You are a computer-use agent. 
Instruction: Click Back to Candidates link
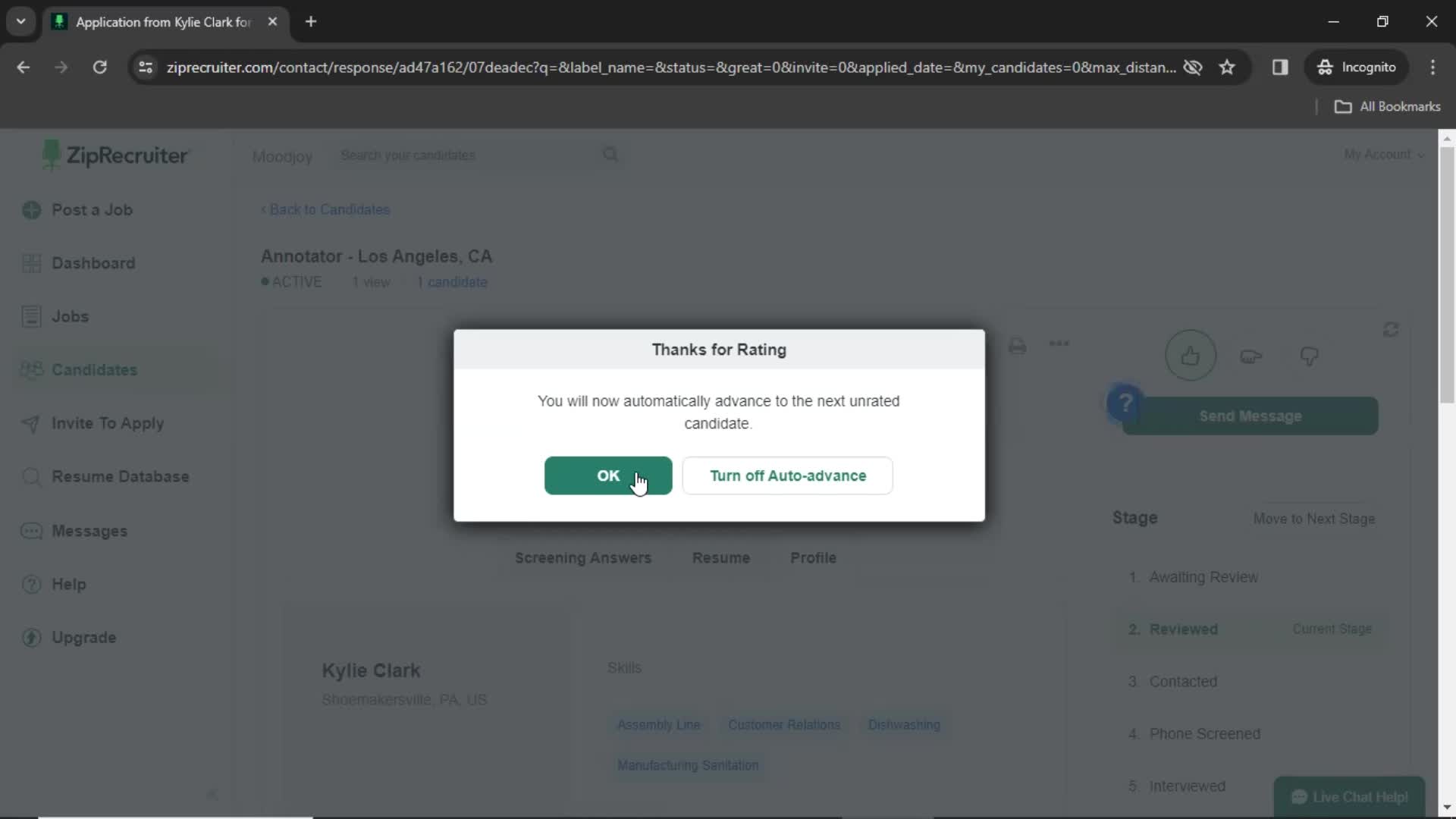point(327,209)
